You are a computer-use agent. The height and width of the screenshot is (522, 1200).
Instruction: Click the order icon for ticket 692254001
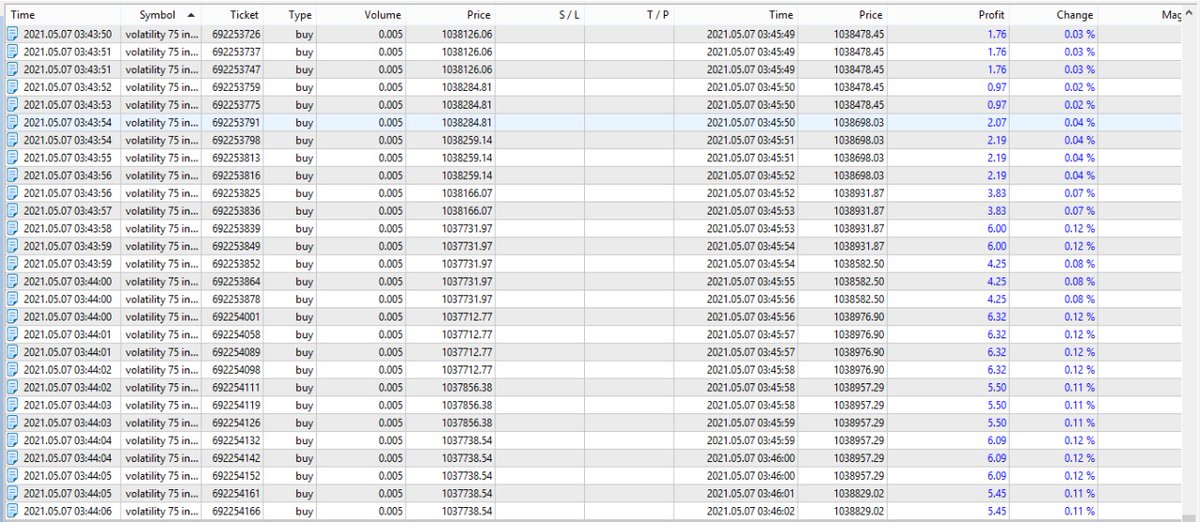point(12,317)
